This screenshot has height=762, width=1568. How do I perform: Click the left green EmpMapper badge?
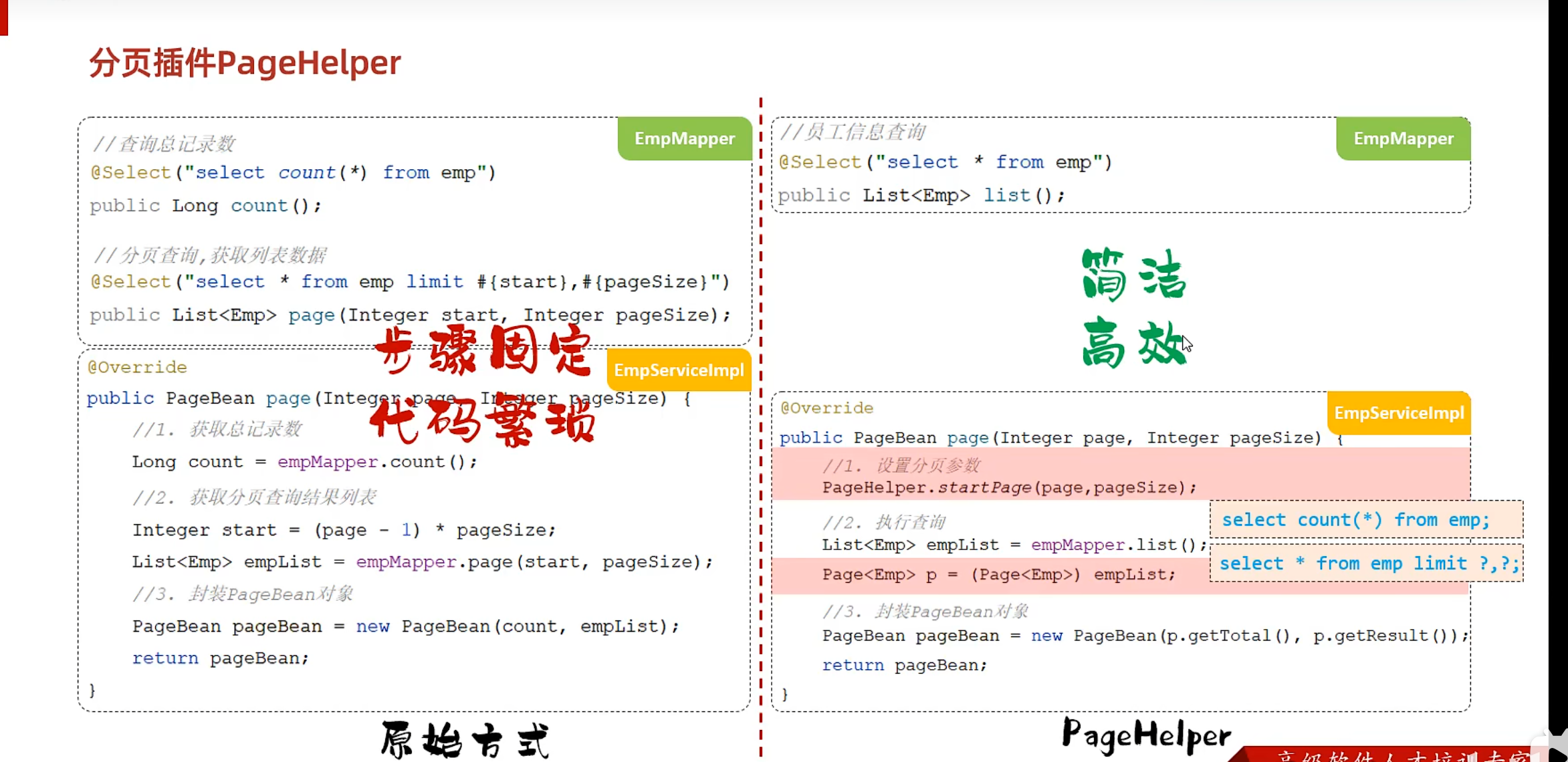pyautogui.click(x=684, y=138)
